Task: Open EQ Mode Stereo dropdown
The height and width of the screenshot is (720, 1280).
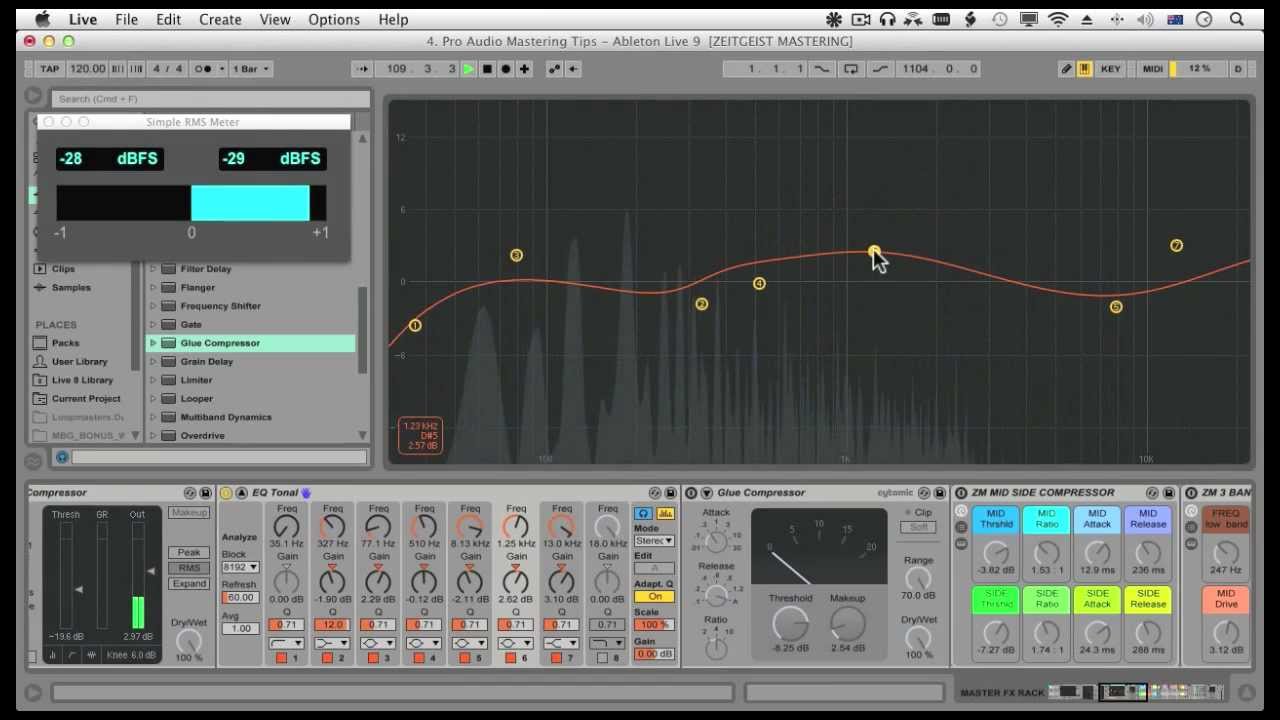Action: click(x=655, y=541)
